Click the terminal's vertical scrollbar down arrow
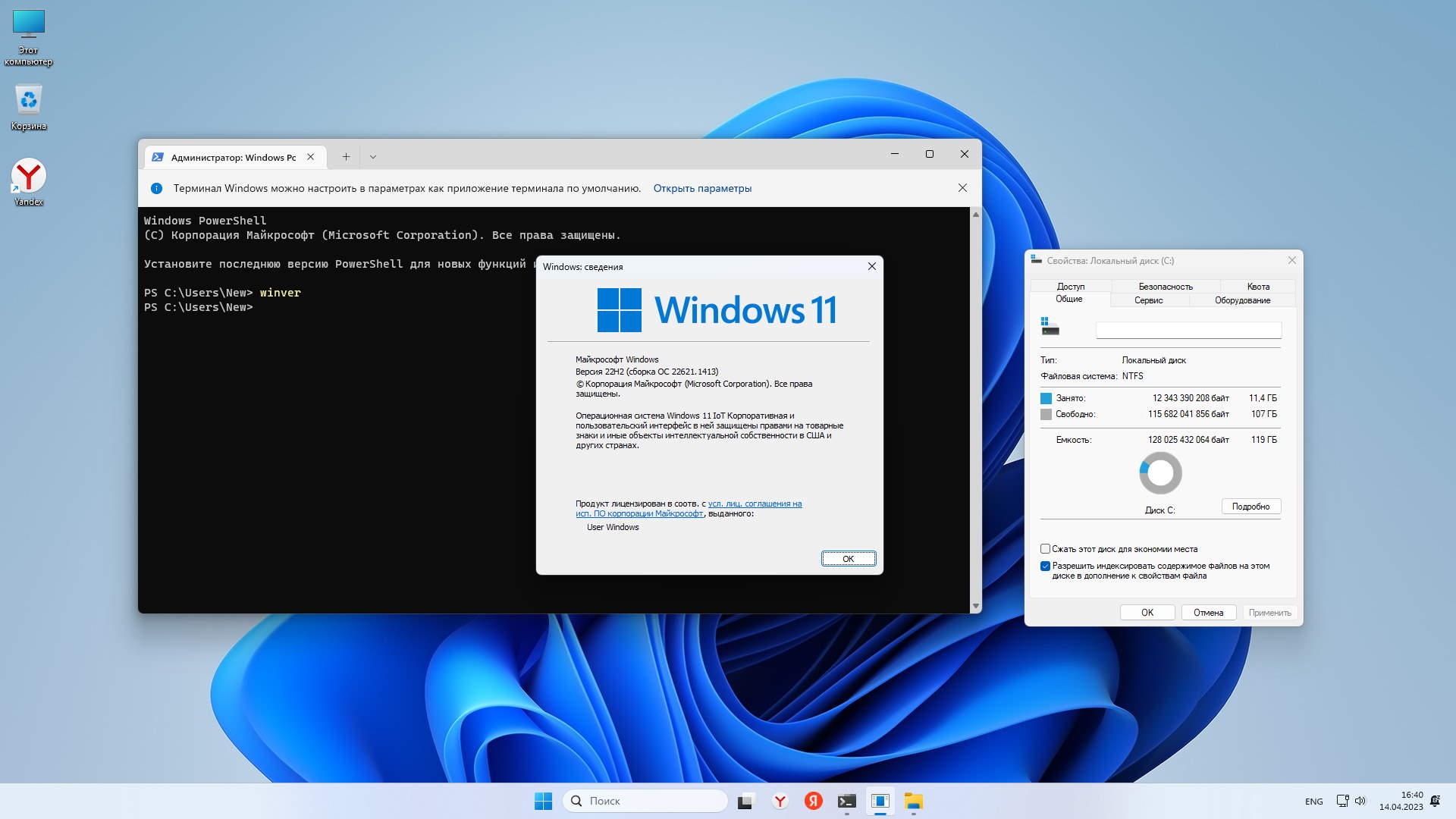Screen dimensions: 1456x819 (x=975, y=606)
